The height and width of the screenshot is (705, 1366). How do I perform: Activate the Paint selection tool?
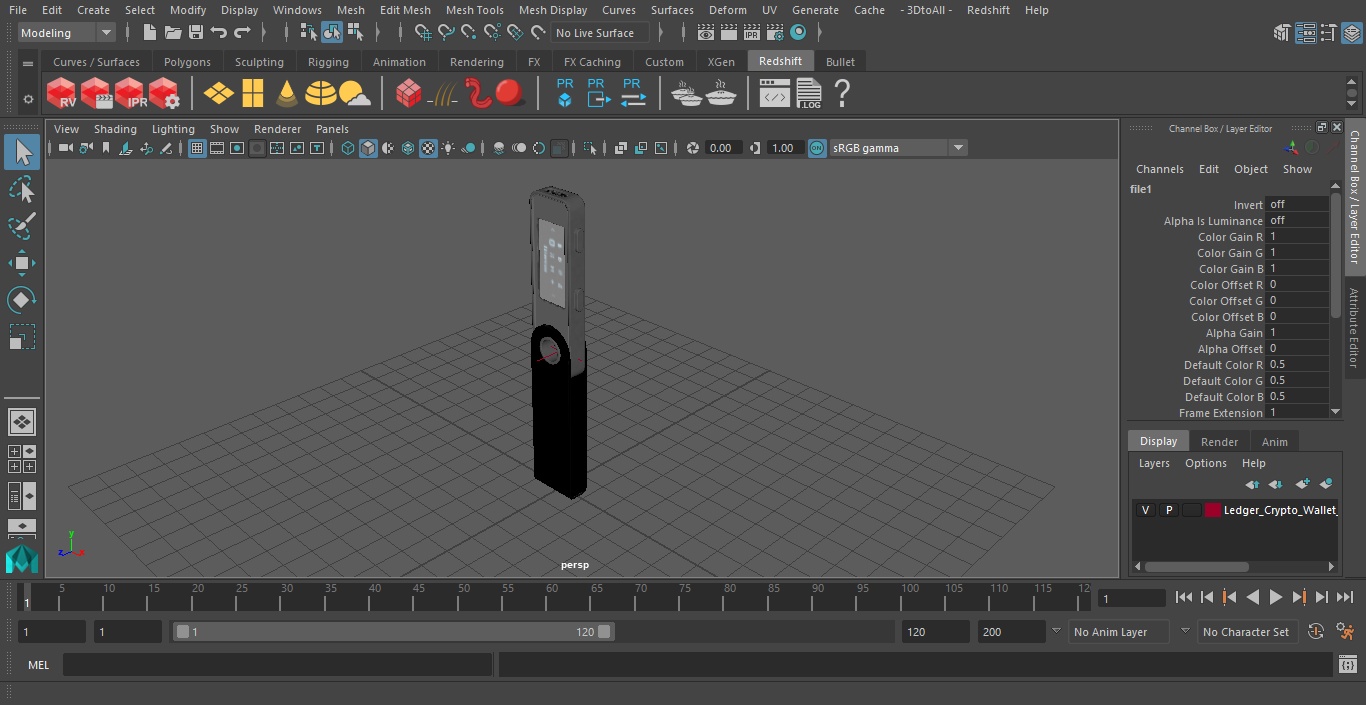(x=22, y=226)
